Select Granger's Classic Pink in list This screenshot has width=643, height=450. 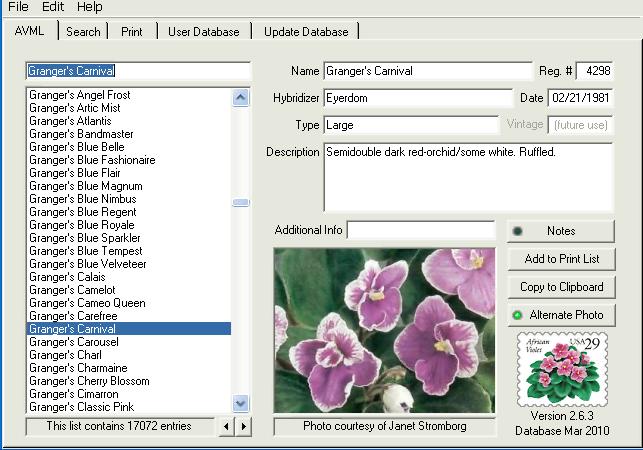(129, 407)
